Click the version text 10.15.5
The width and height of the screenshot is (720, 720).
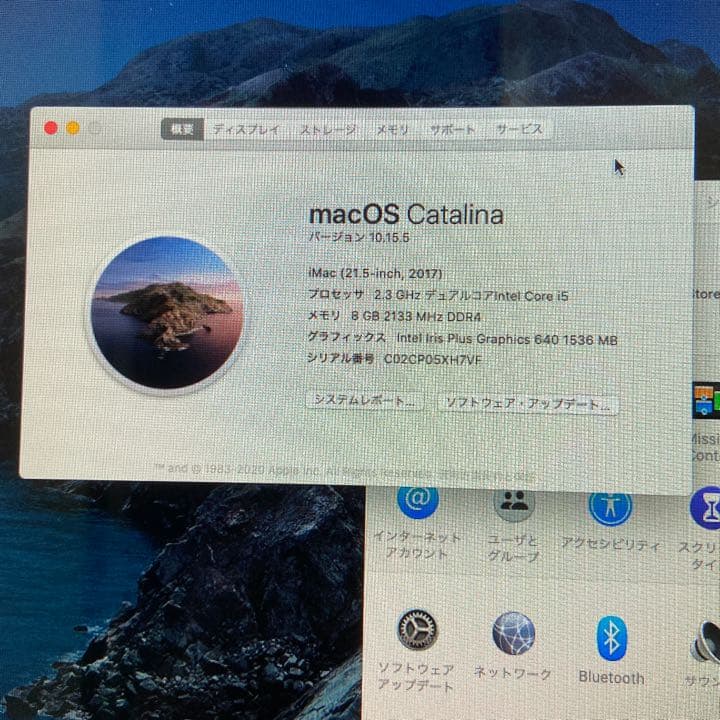[389, 237]
